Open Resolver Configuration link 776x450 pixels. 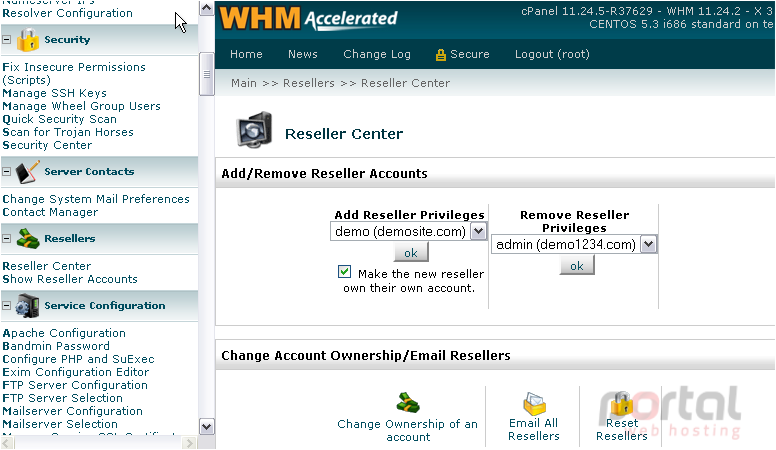pyautogui.click(x=67, y=13)
